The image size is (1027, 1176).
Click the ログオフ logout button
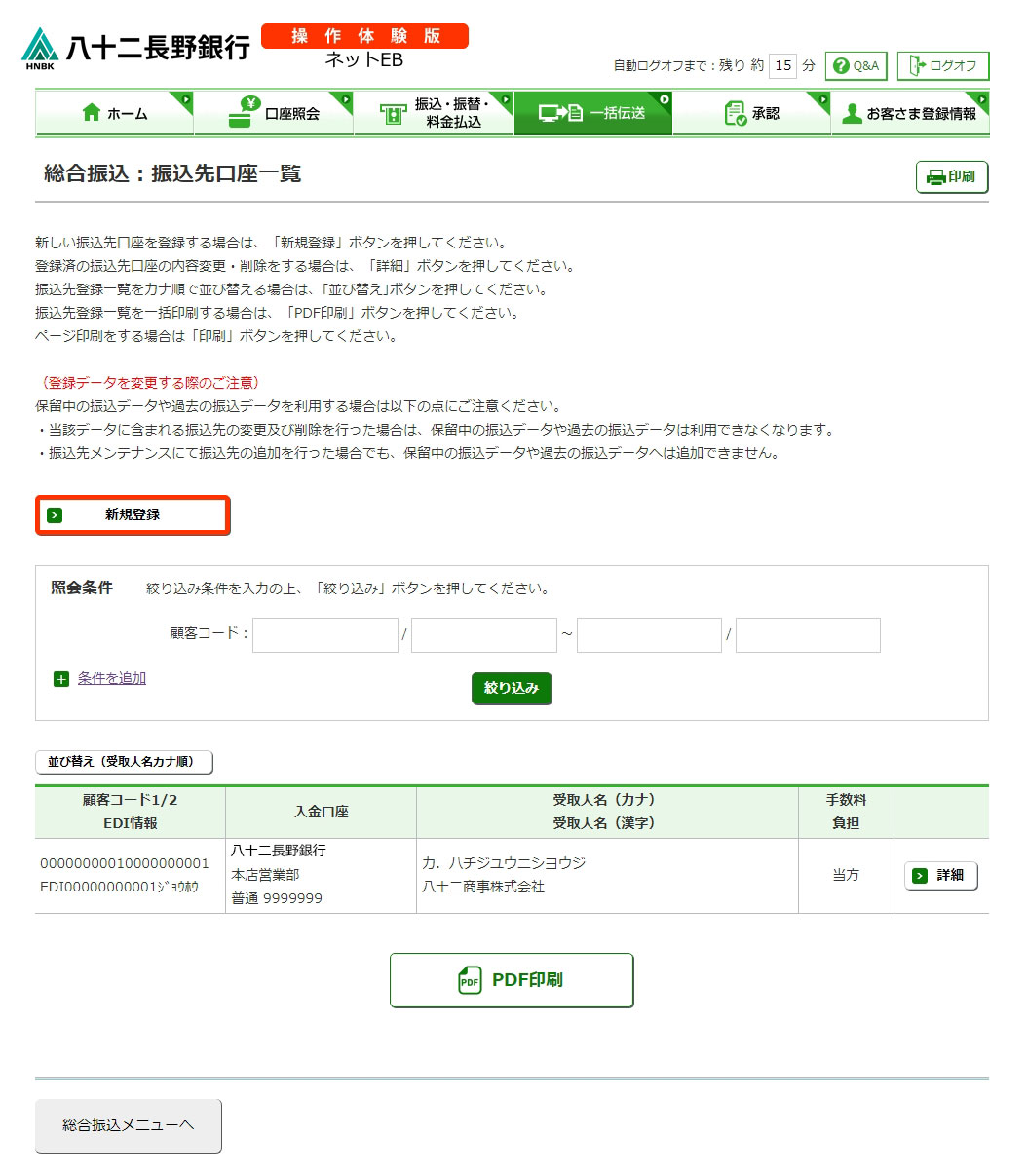(942, 66)
